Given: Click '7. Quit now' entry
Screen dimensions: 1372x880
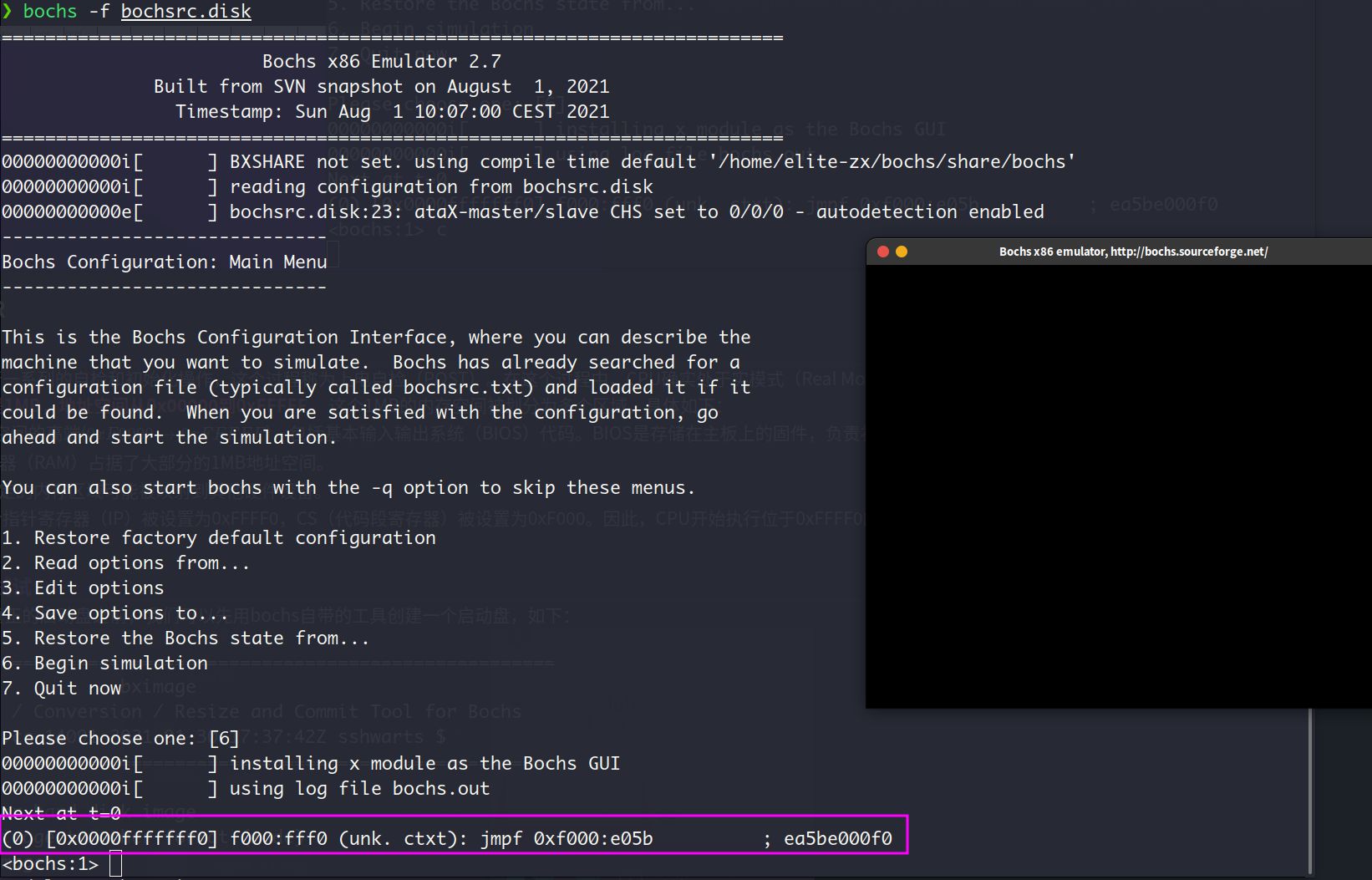Looking at the screenshot, I should [62, 689].
